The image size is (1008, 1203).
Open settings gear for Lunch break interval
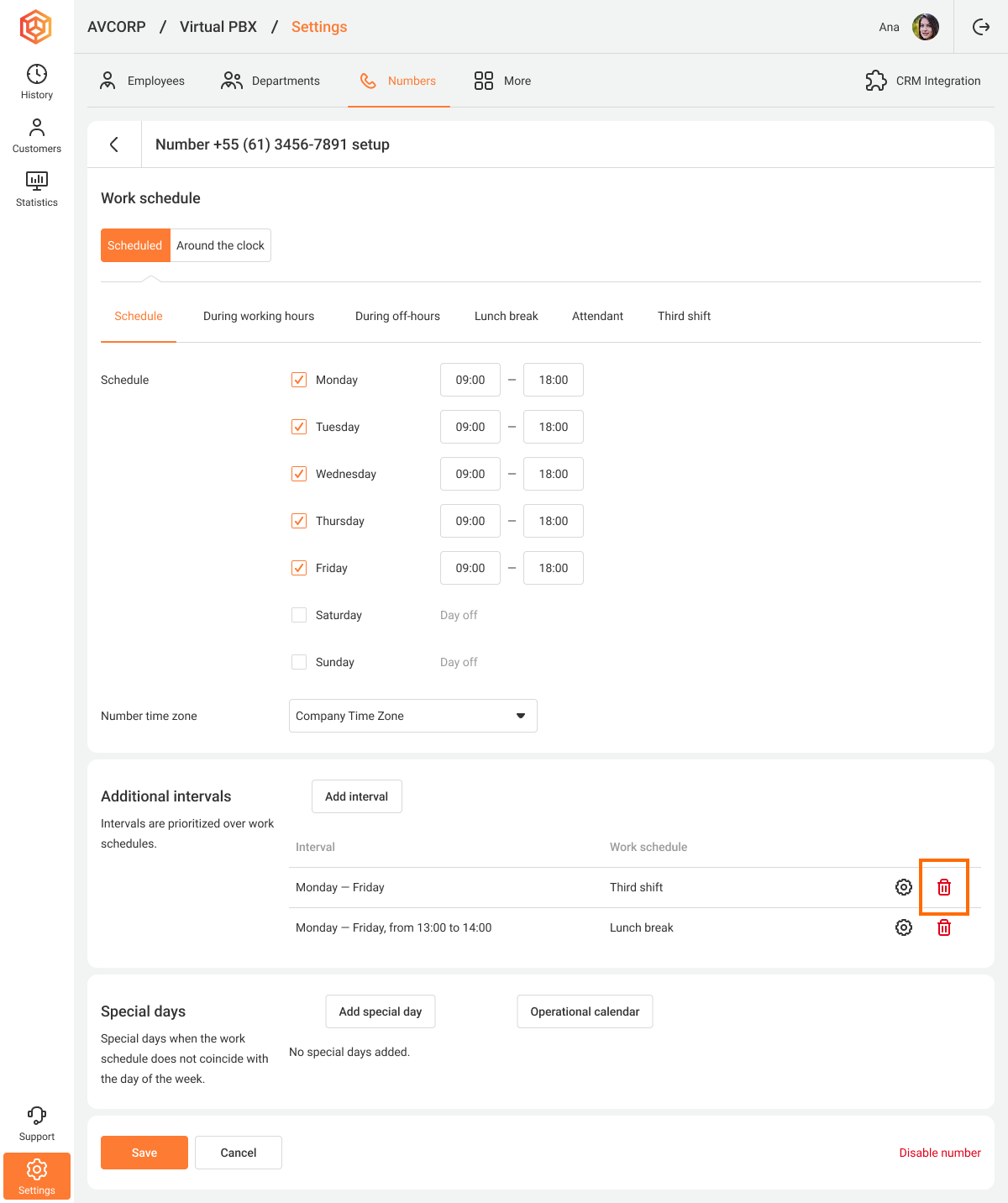tap(904, 927)
